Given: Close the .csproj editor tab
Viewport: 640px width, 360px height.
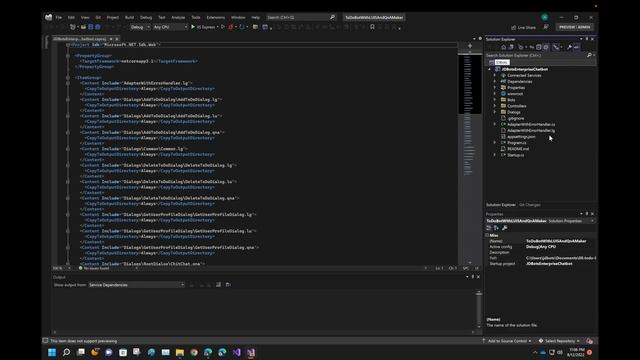Looking at the screenshot, I should tap(117, 39).
